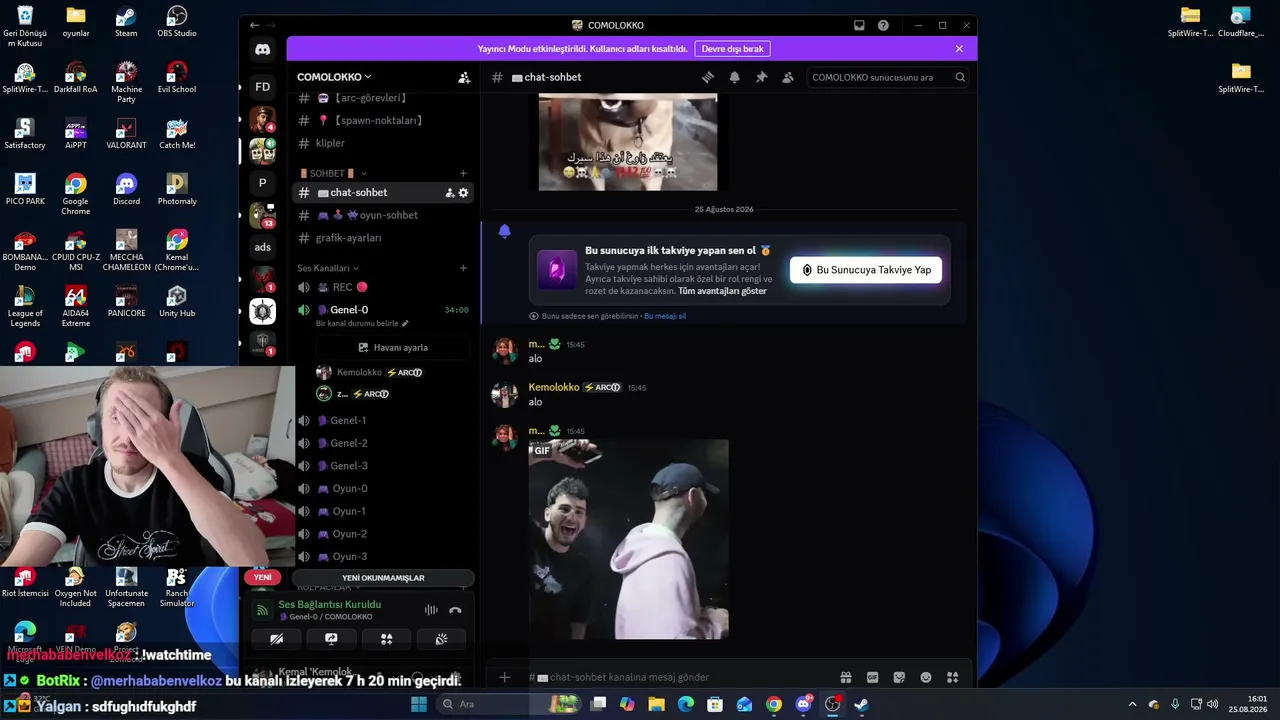1280x720 pixels.
Task: Send a gift icon in message bar
Action: (846, 677)
